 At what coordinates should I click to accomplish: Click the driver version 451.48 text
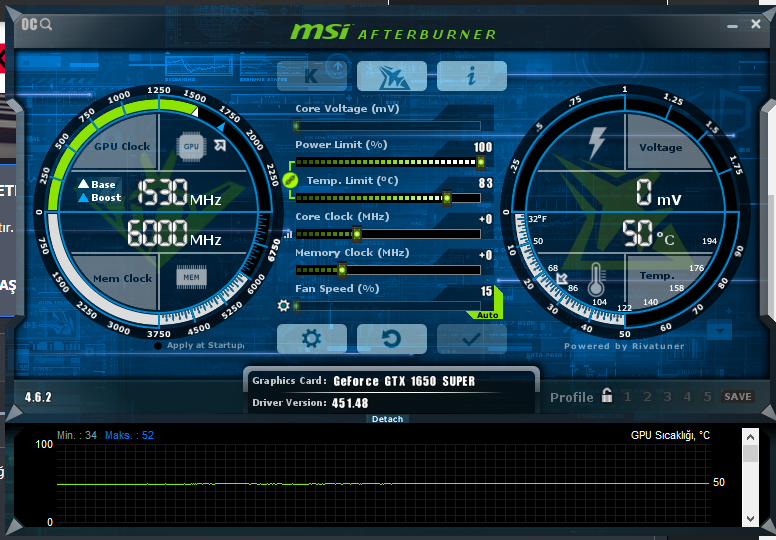click(x=350, y=403)
